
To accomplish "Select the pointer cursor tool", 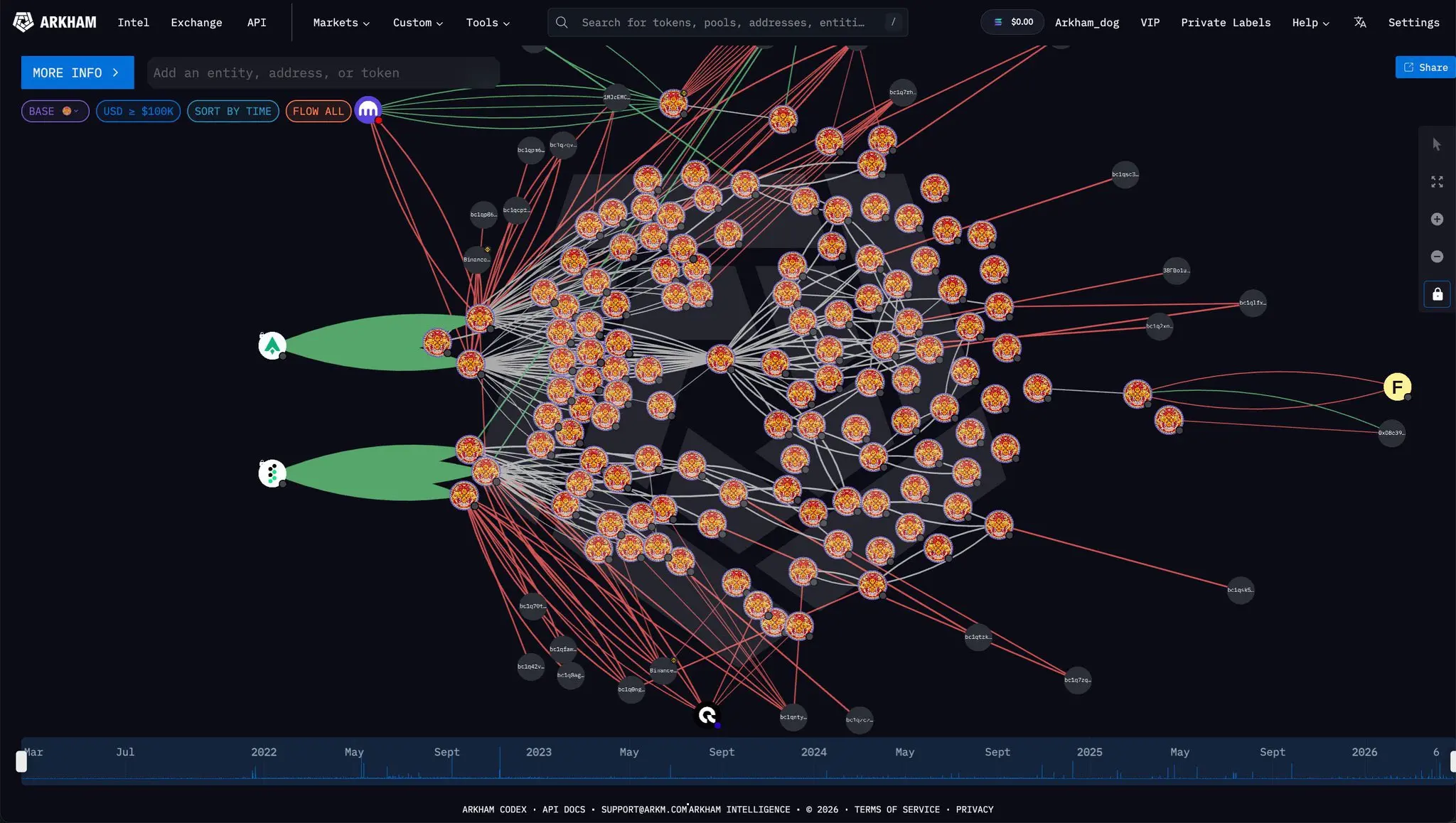I will pyautogui.click(x=1437, y=145).
